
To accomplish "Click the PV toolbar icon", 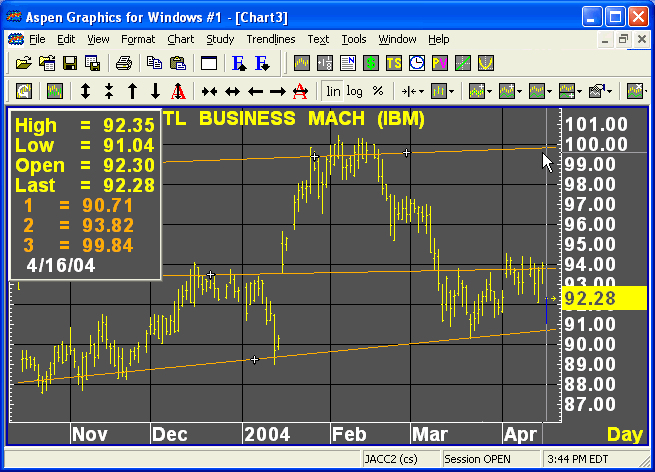I will [439, 63].
